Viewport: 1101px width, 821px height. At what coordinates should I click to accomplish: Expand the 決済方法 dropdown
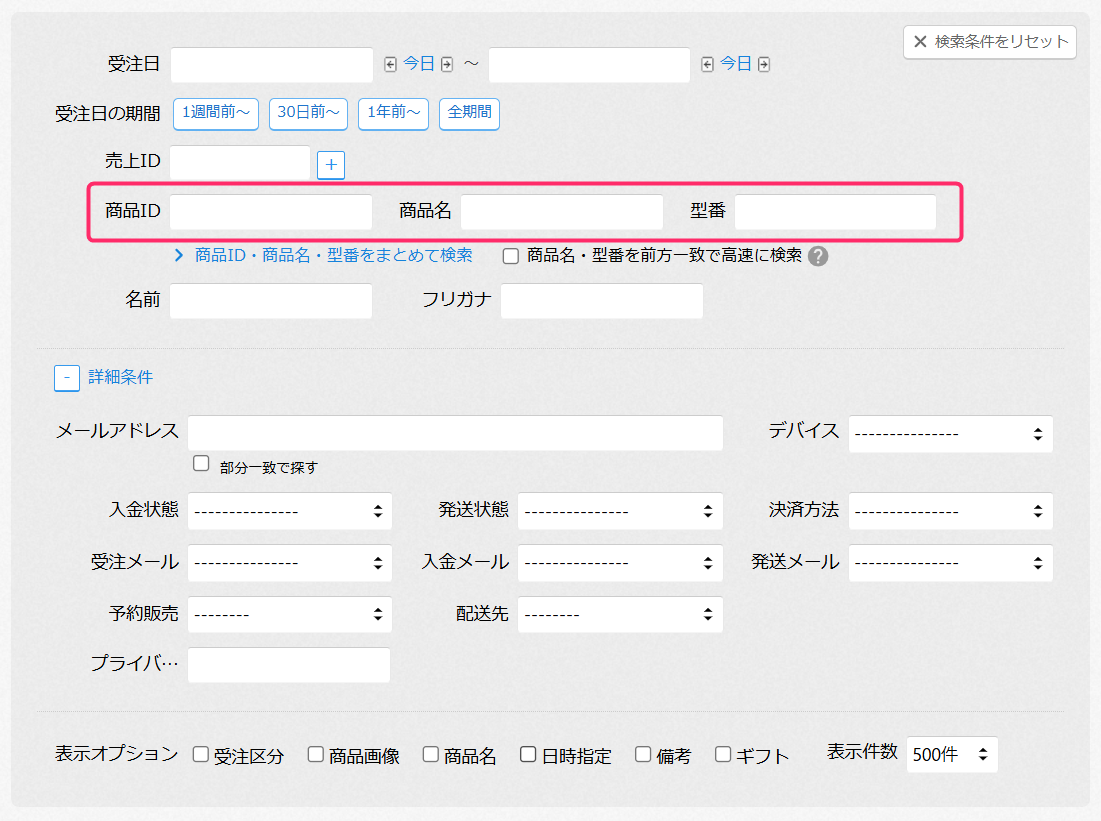tap(950, 511)
